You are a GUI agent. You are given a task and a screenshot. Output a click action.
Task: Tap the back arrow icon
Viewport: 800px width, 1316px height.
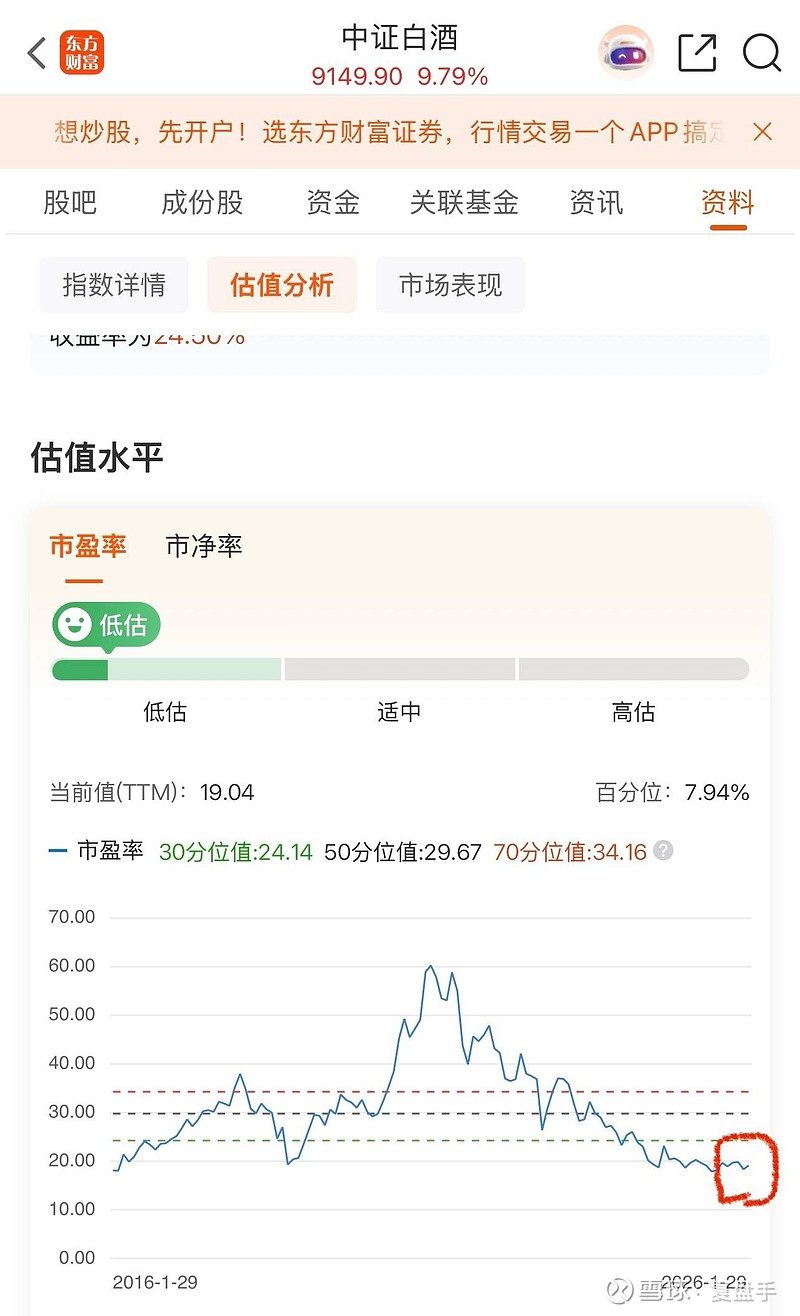(37, 53)
